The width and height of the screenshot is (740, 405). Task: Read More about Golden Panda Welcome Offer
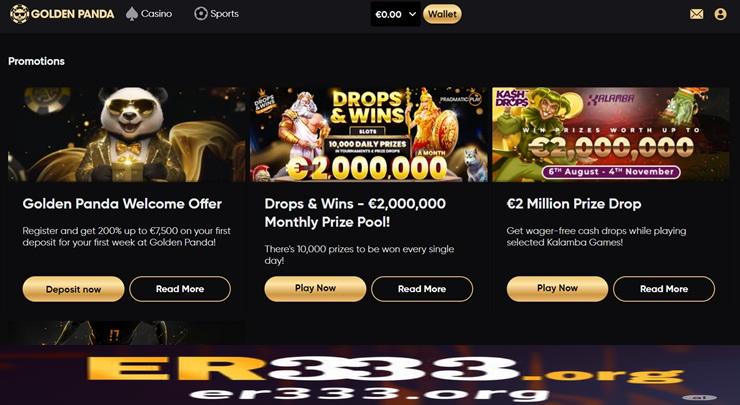coord(180,289)
